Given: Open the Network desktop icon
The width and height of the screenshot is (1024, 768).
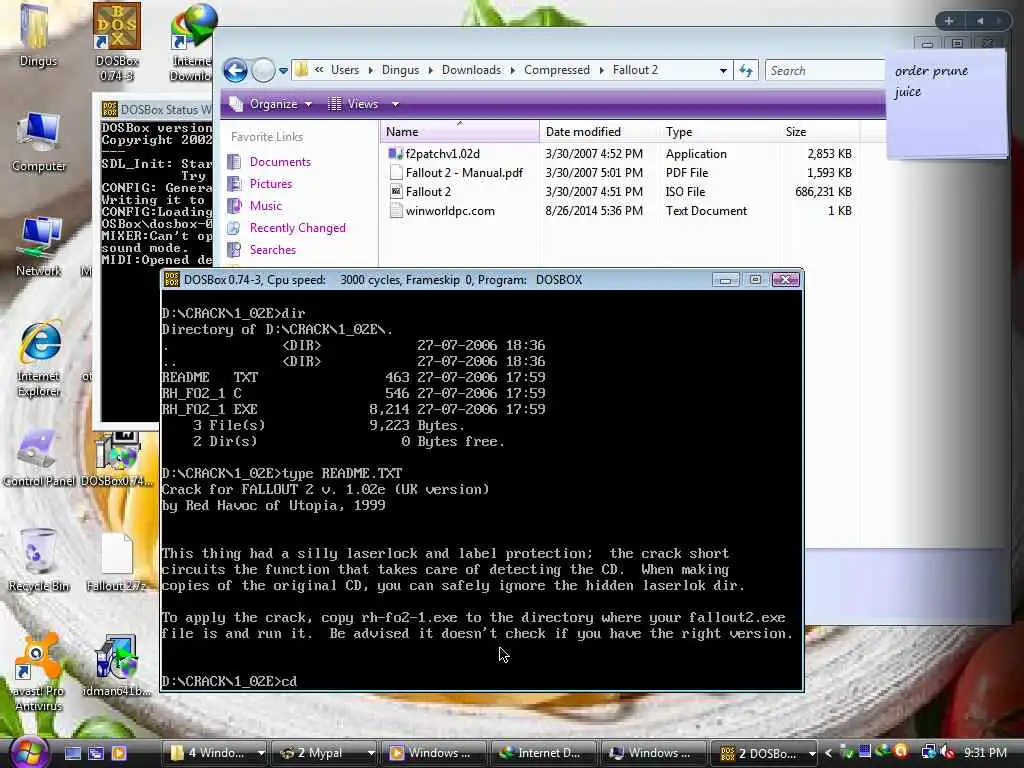Looking at the screenshot, I should point(39,246).
